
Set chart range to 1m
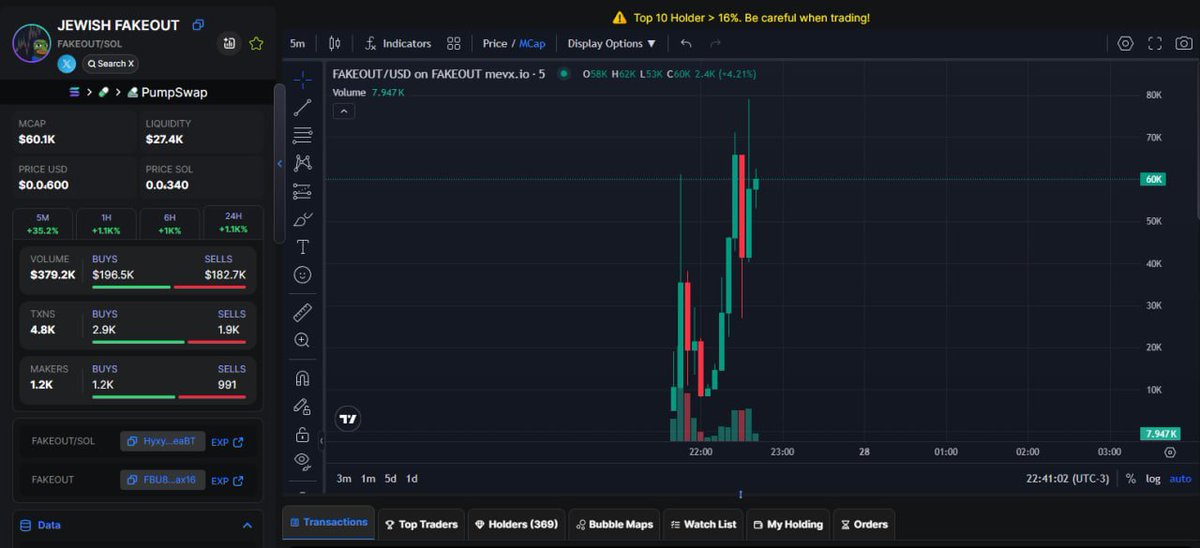(x=368, y=479)
